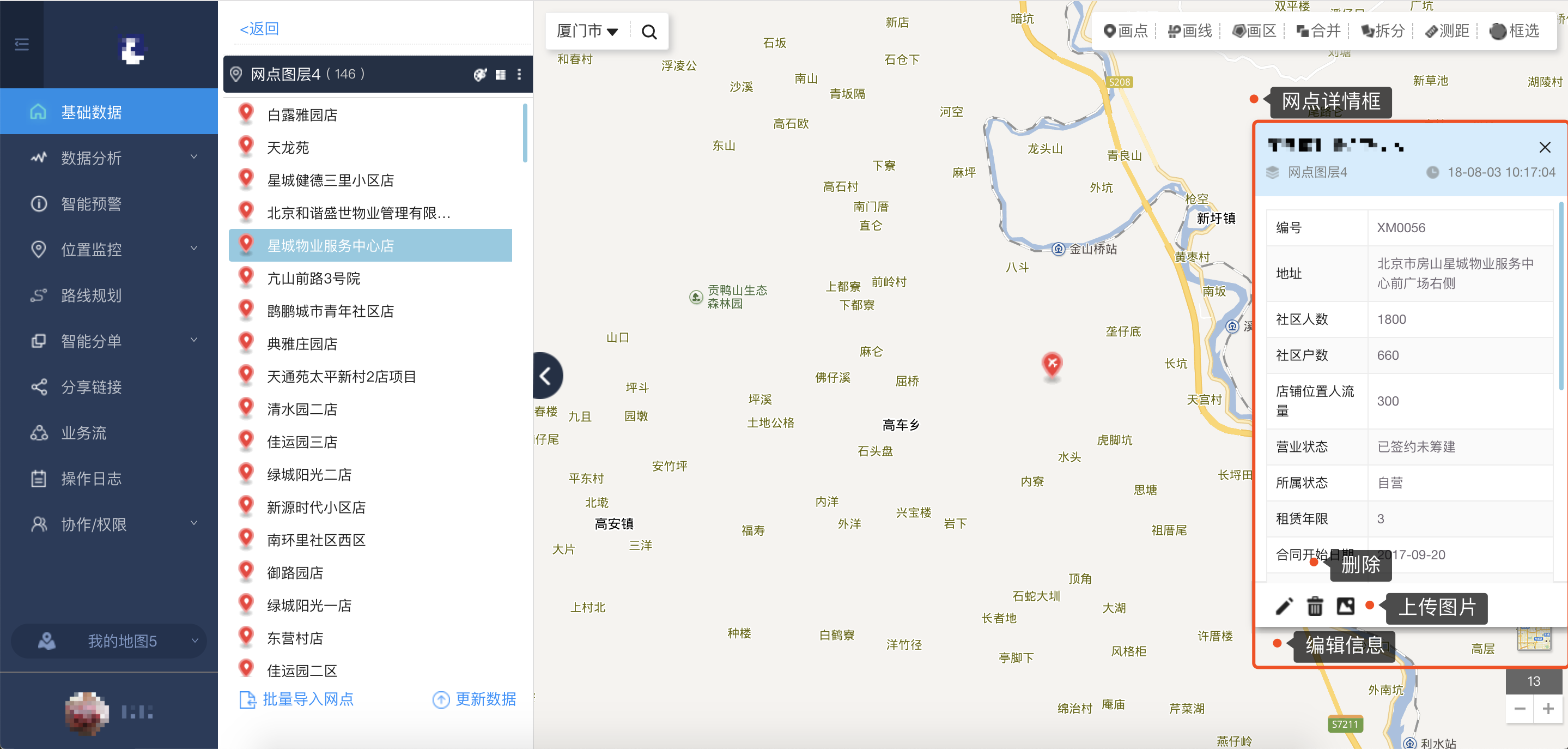Zoom in the map with plus
The width and height of the screenshot is (1568, 749).
1548,708
